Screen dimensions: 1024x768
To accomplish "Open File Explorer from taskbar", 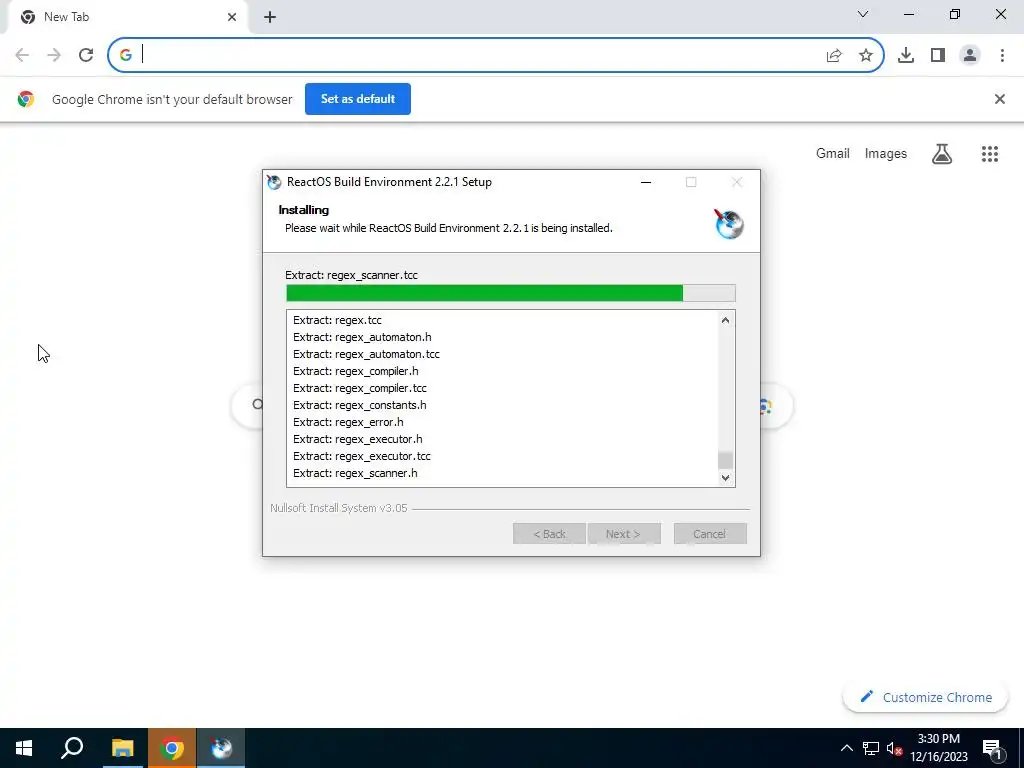I will [x=122, y=748].
